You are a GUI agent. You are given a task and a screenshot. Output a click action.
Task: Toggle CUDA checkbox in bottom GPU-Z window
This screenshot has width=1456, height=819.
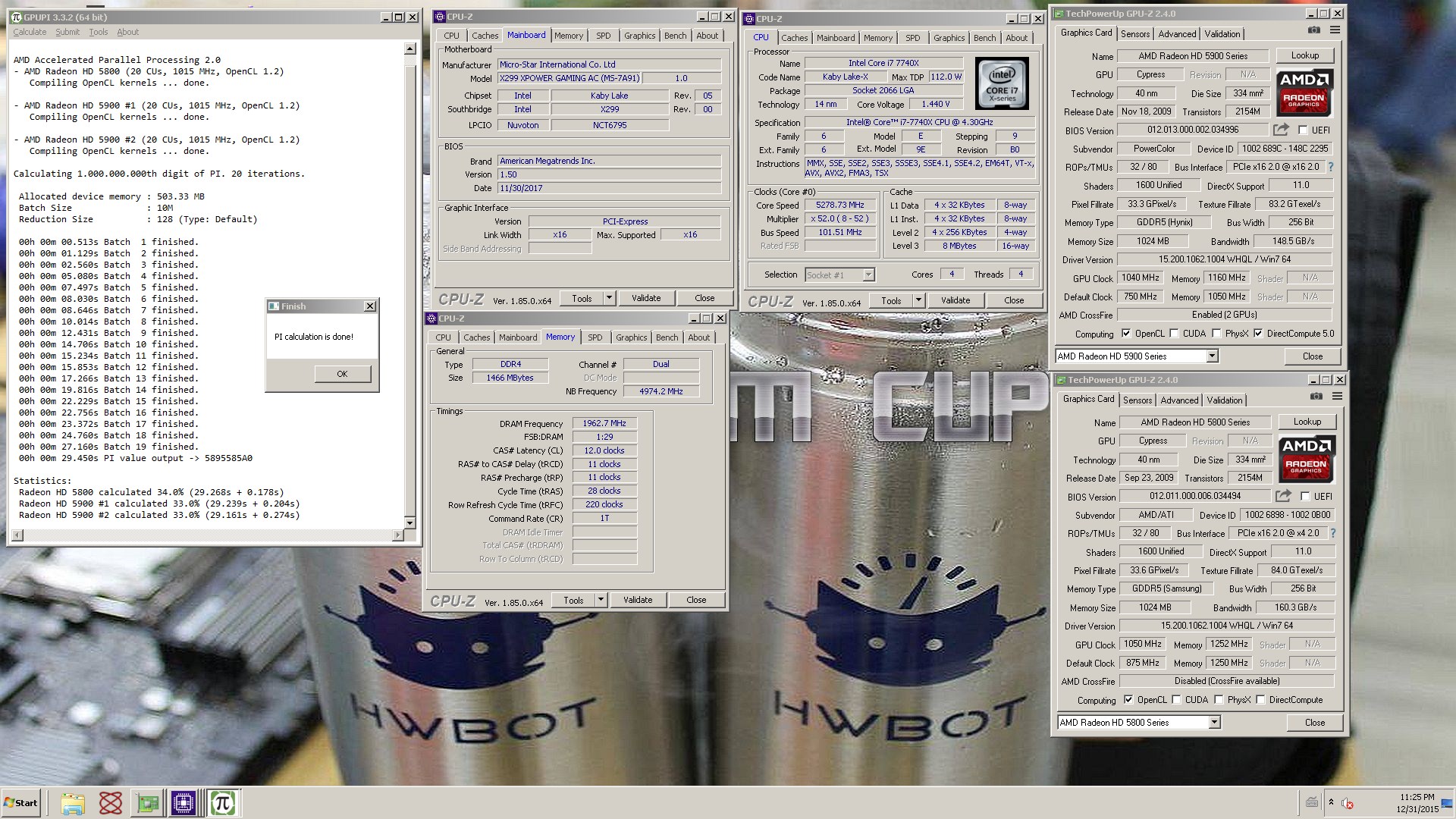coord(1176,700)
